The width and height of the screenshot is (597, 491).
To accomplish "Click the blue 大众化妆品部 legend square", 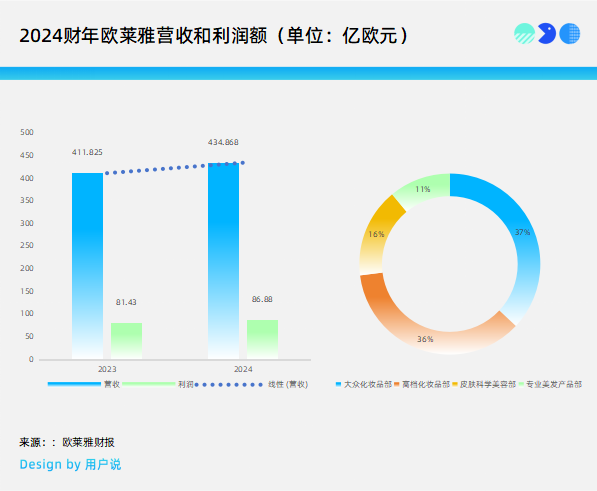I will 338,384.
